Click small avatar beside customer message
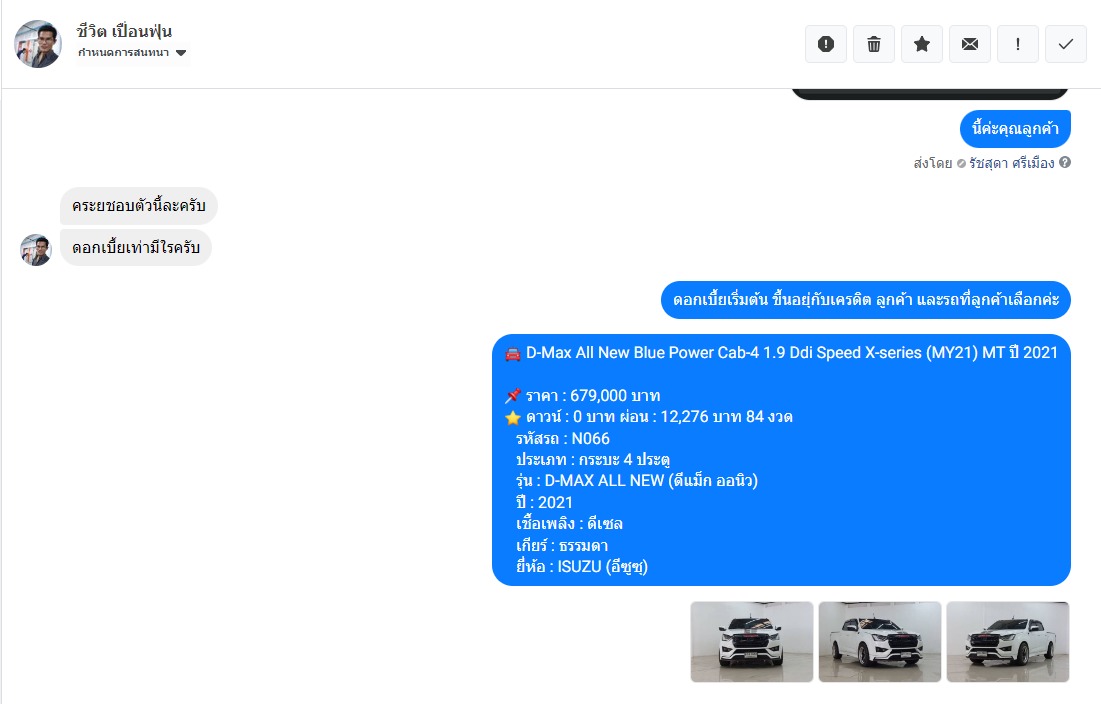Image resolution: width=1101 pixels, height=704 pixels. (x=36, y=250)
